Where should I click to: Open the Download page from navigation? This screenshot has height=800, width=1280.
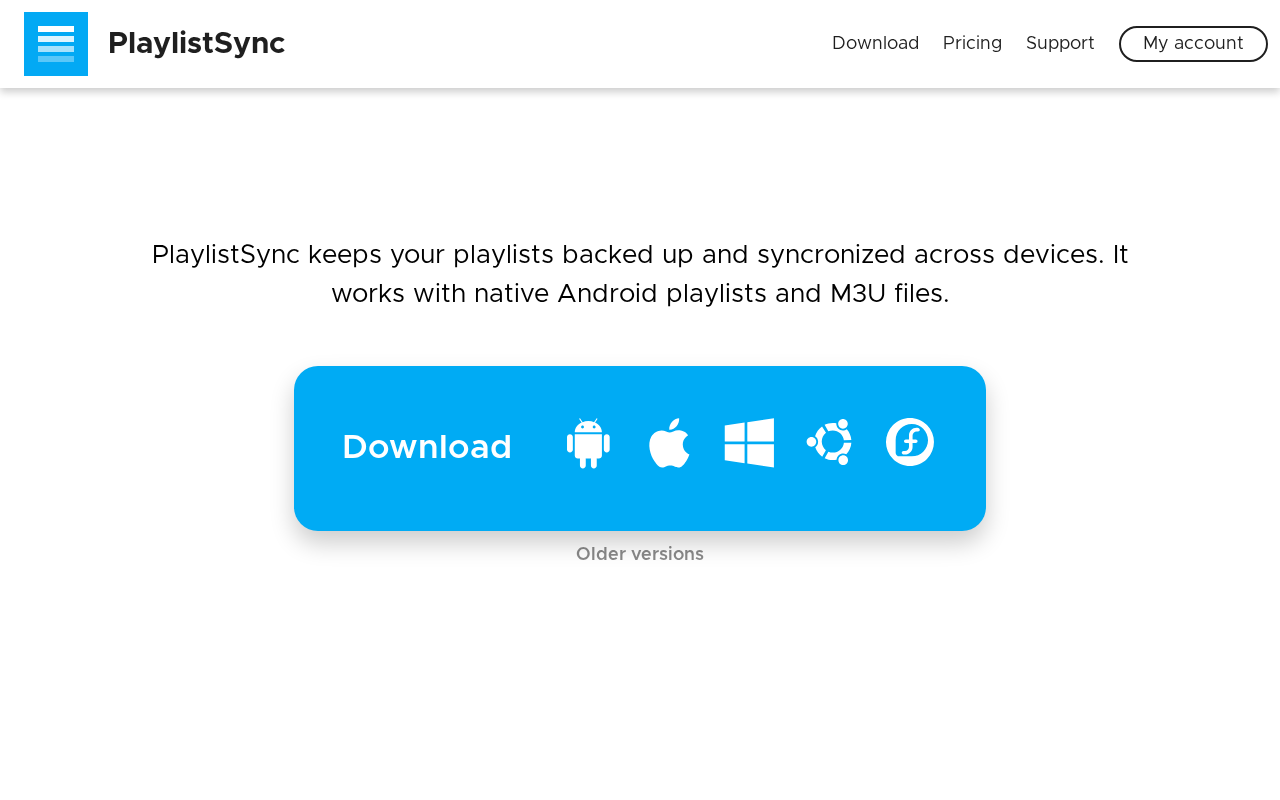875,43
